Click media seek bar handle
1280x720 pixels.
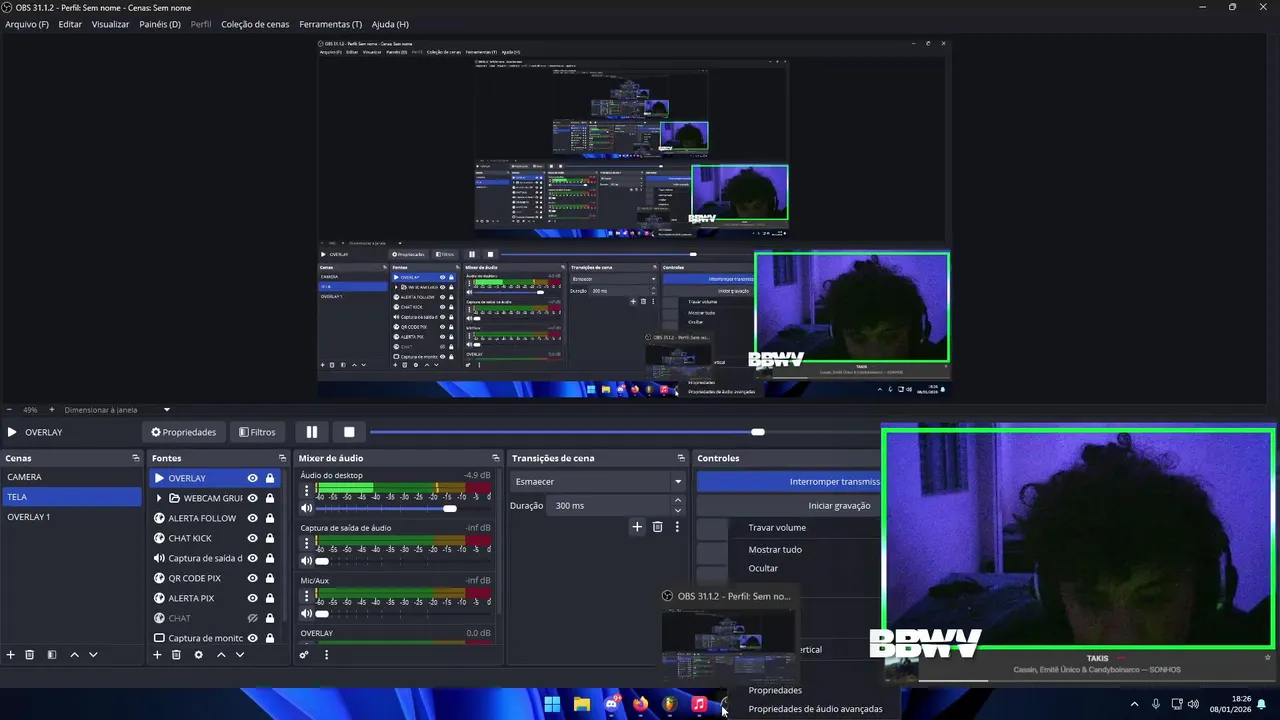coord(758,432)
